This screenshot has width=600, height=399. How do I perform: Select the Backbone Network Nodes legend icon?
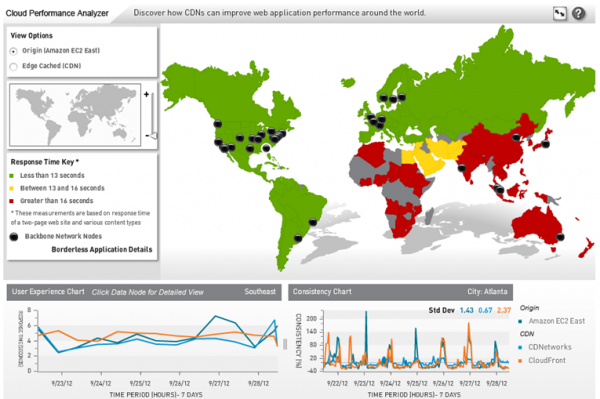point(14,237)
